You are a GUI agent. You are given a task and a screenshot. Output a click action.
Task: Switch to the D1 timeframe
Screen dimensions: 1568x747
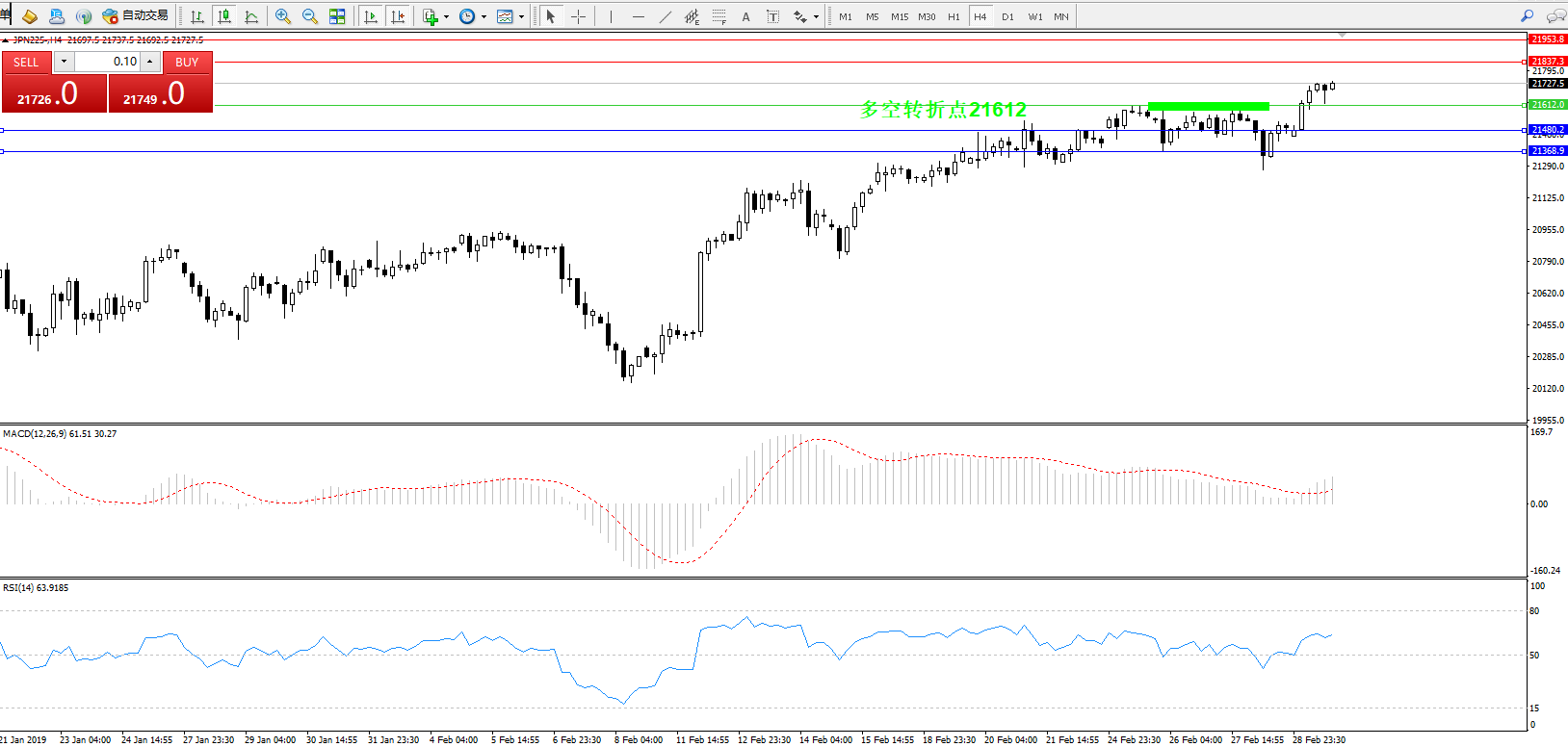click(x=1007, y=16)
